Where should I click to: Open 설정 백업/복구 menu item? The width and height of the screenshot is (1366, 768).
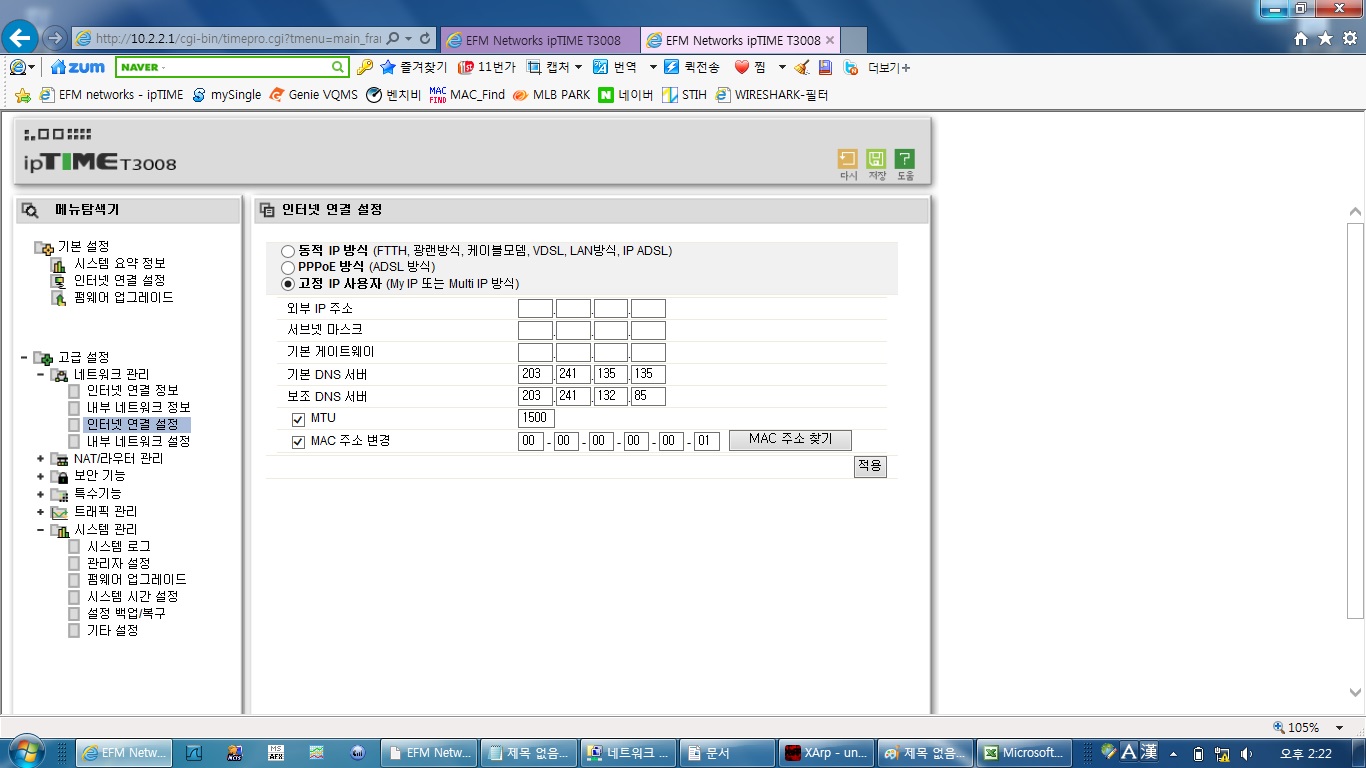126,613
